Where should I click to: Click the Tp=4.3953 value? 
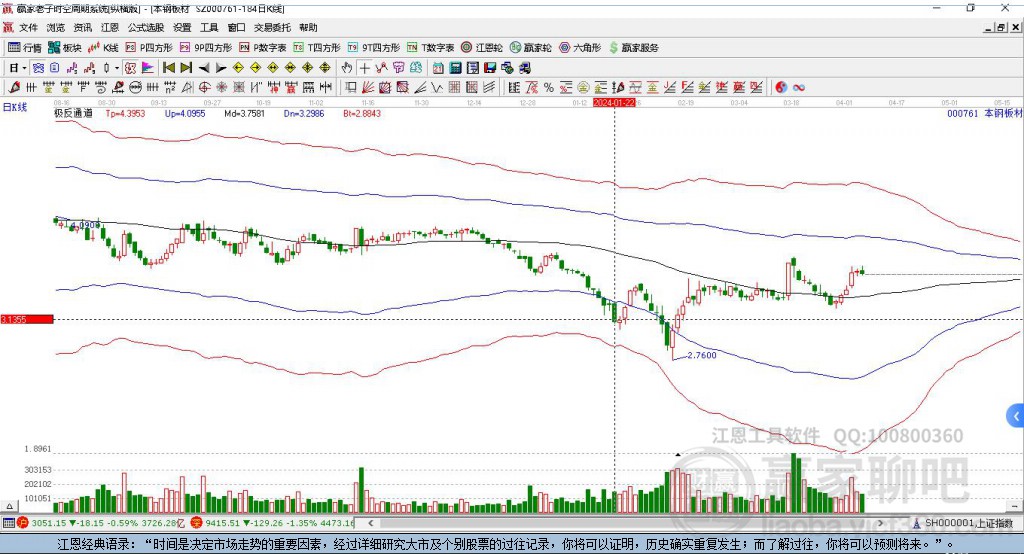[x=125, y=113]
